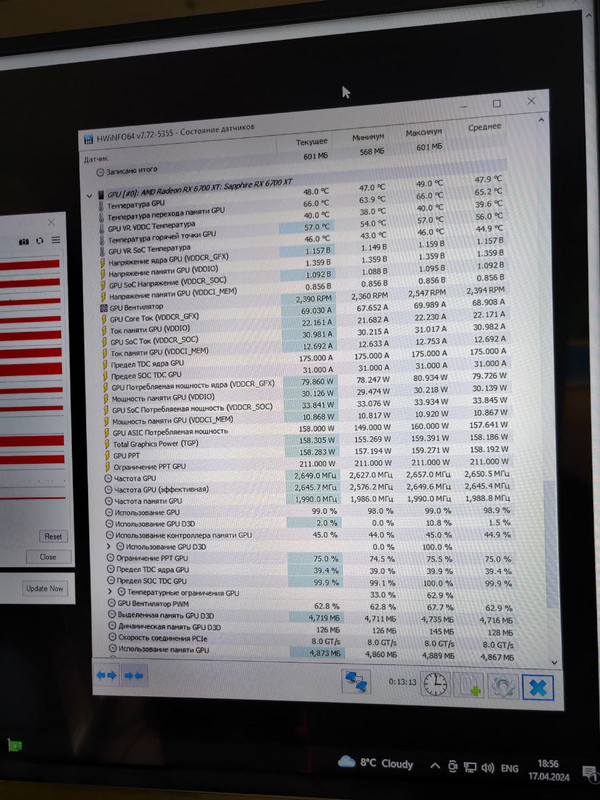
Task: Open the notification center icon at taskbar edge
Action: (x=591, y=773)
